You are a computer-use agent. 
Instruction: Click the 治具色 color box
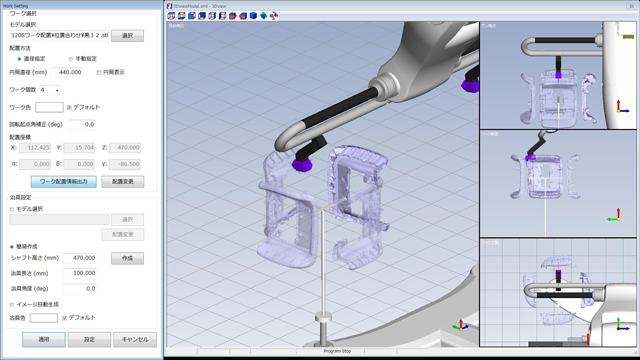click(44, 318)
